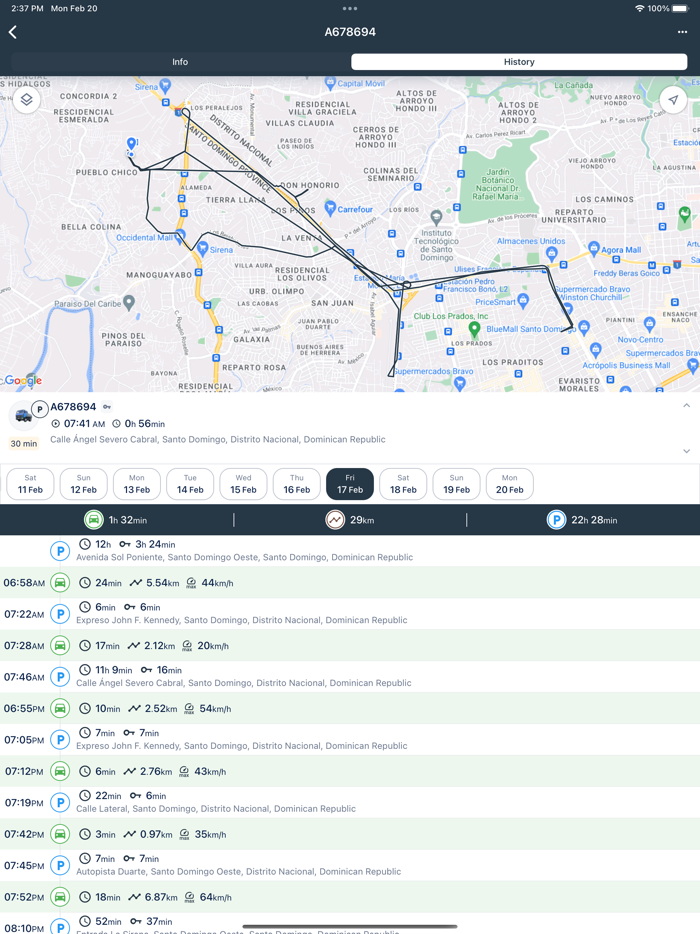Screen dimensions: 700x934
Task: Open the 07:45PM parking stop icon
Action: click(60, 865)
